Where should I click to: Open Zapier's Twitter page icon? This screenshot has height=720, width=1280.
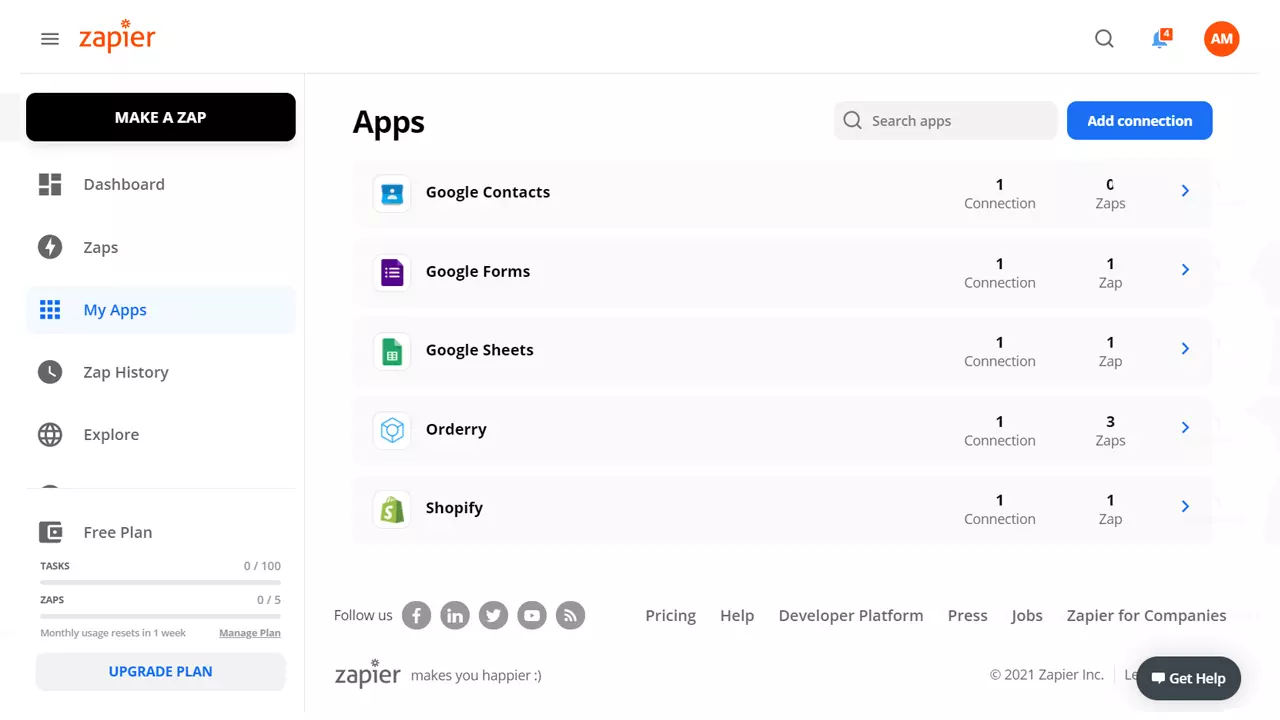[x=493, y=615]
